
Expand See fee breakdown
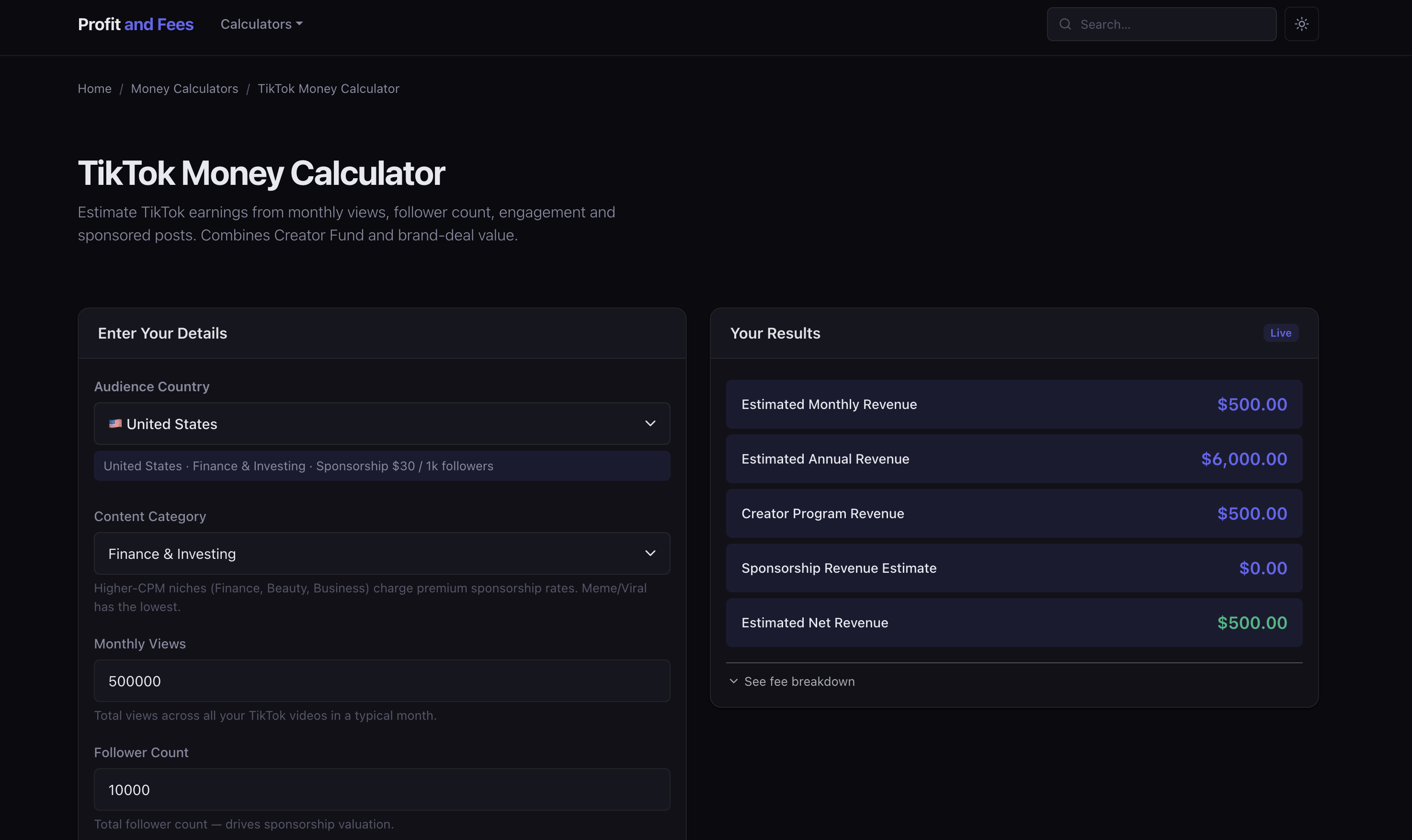[x=792, y=681]
